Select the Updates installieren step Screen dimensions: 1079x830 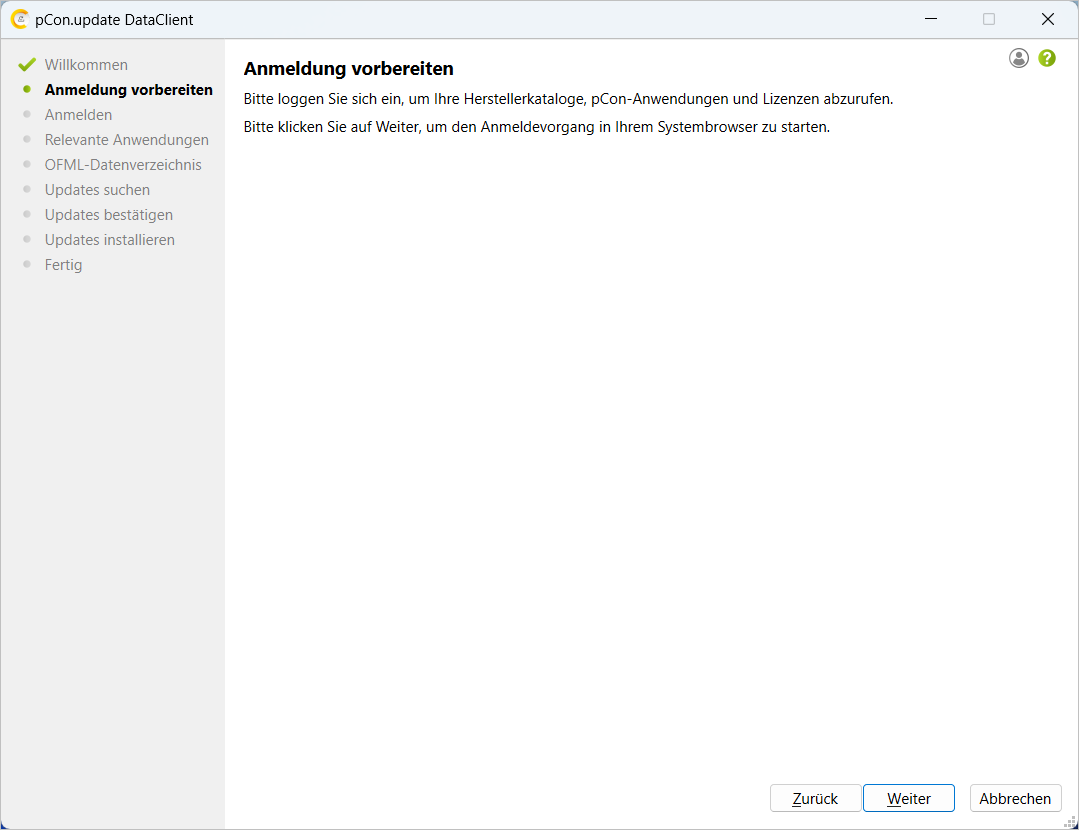point(109,240)
